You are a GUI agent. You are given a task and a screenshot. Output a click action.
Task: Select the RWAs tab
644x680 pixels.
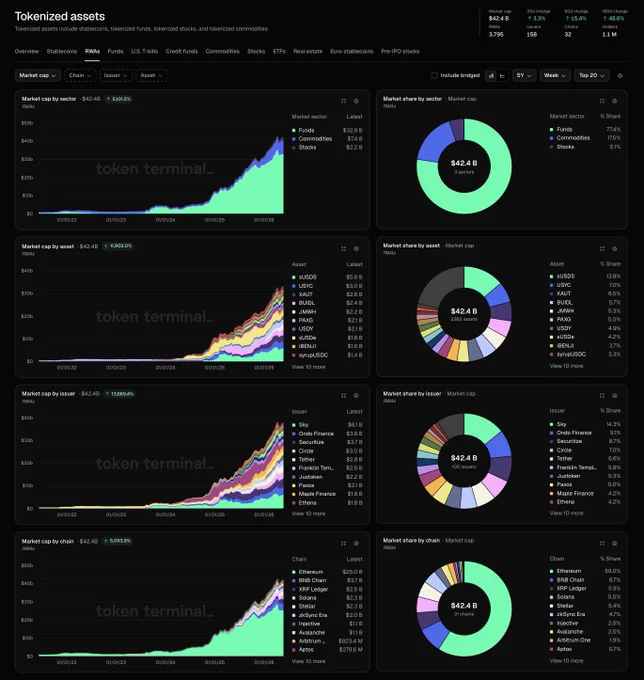92,51
